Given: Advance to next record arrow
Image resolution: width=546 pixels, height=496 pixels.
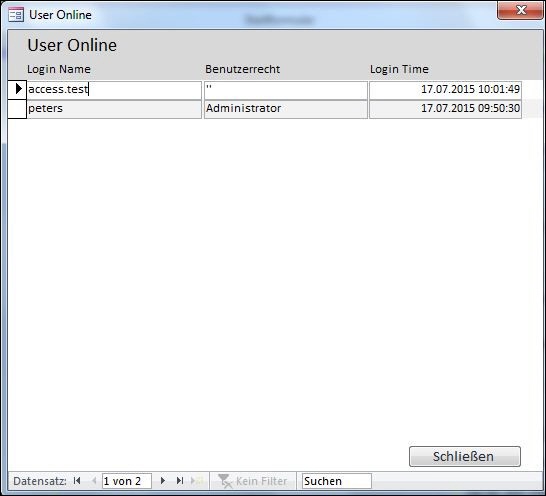Looking at the screenshot, I should 163,481.
